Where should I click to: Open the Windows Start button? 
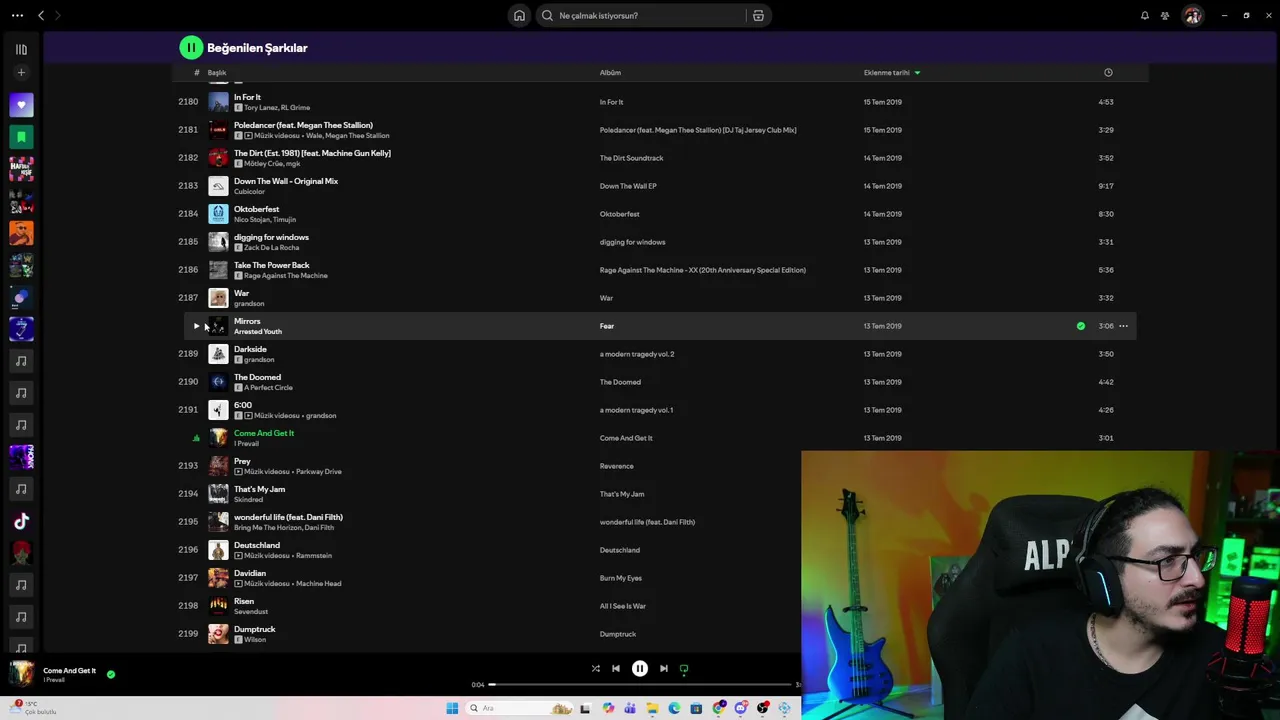click(x=452, y=708)
